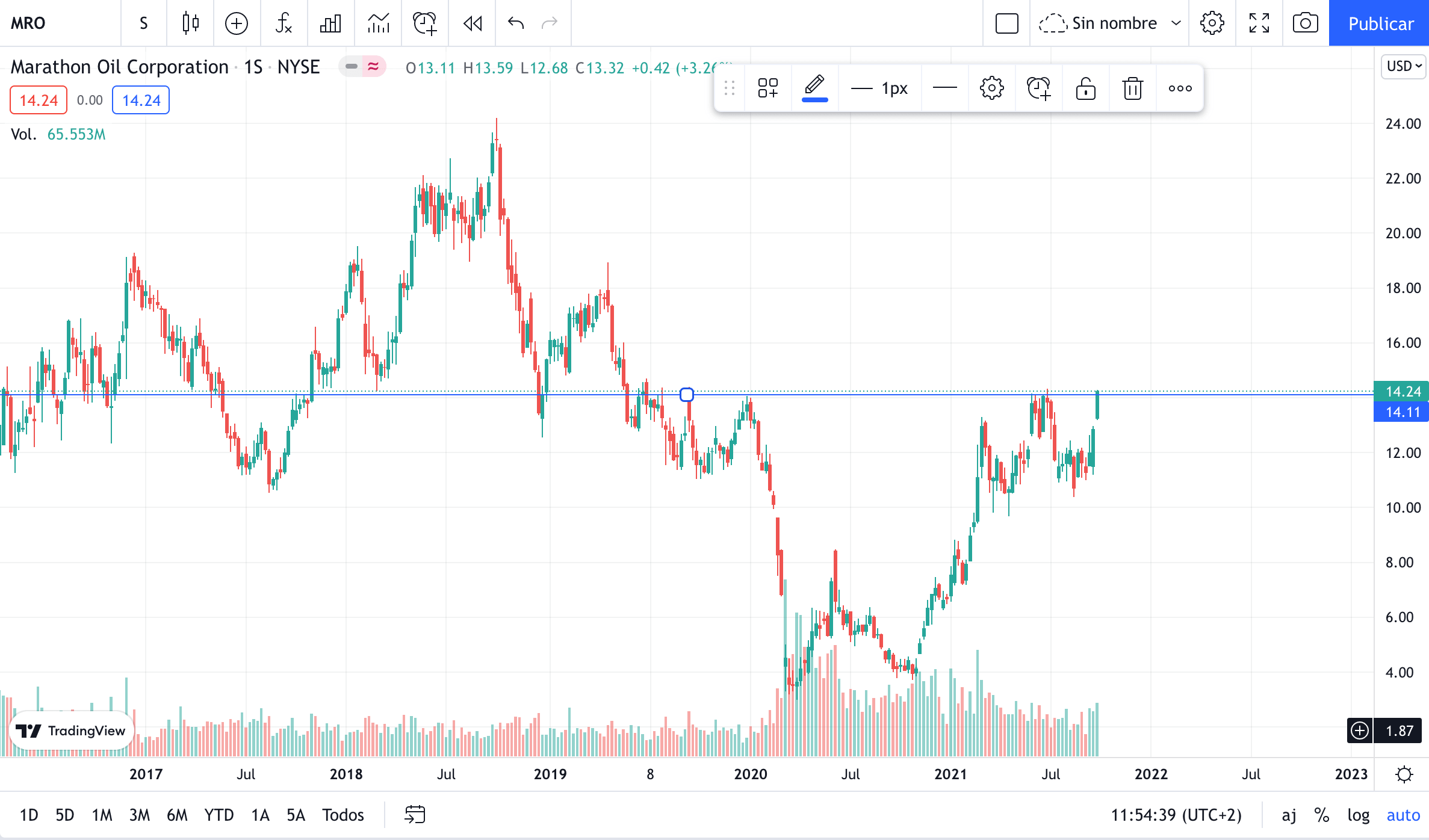The width and height of the screenshot is (1429, 840).
Task: Open the financials bar chart icon
Action: click(330, 23)
